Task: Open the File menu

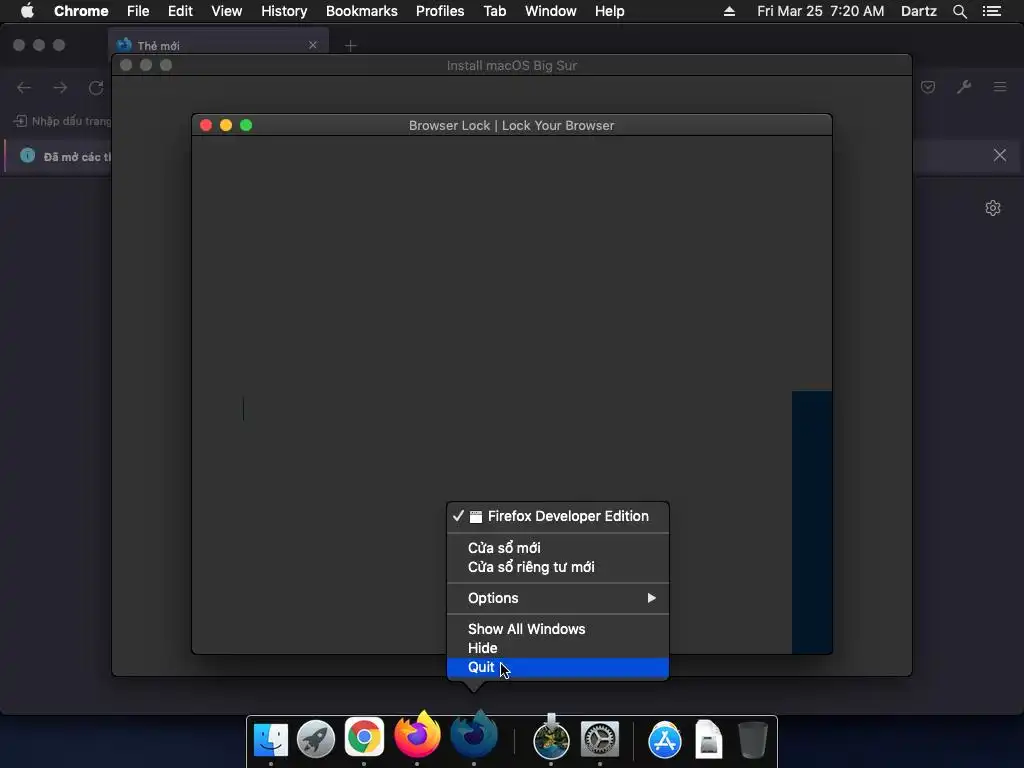Action: (x=138, y=11)
